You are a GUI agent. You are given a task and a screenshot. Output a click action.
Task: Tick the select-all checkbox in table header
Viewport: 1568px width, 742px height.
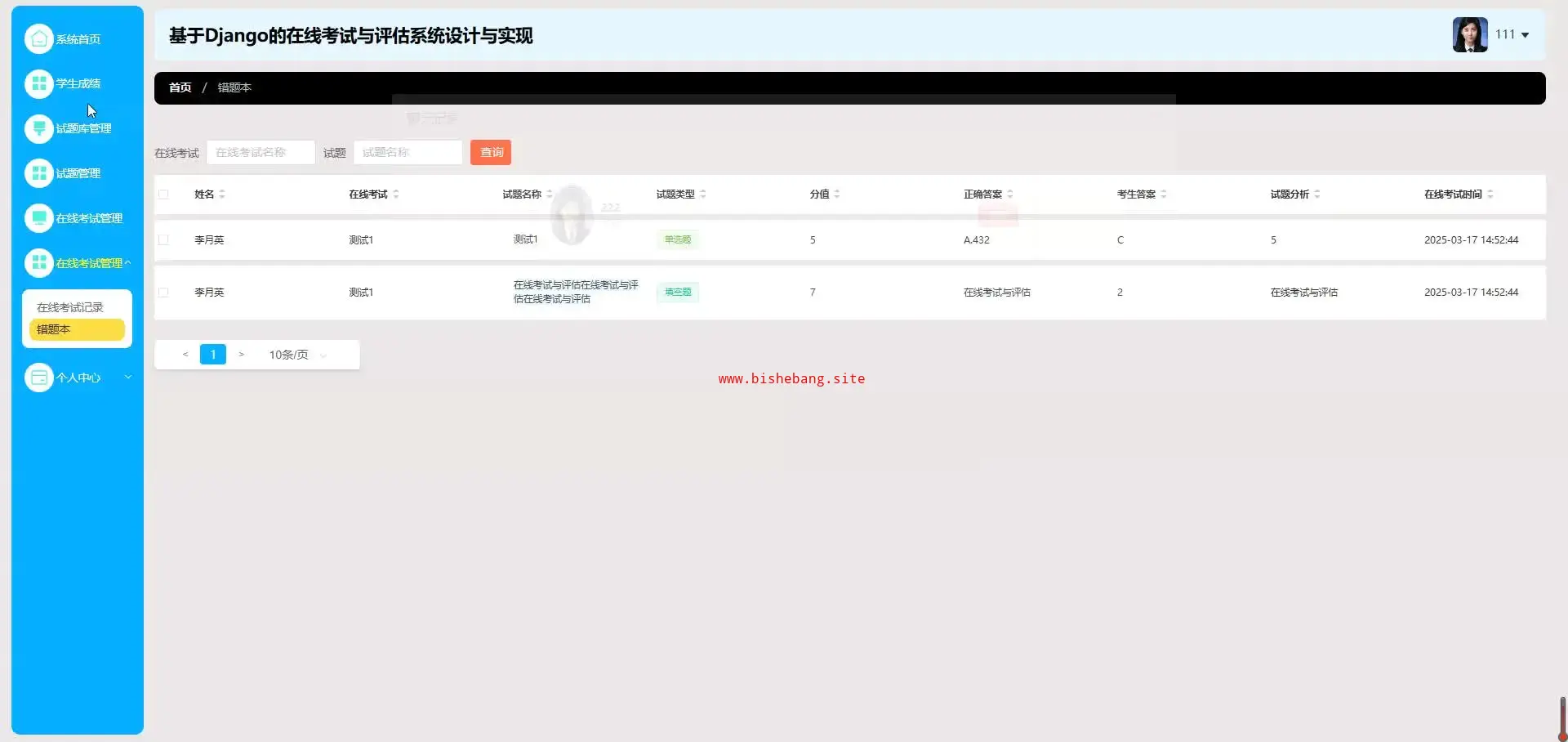pos(163,194)
